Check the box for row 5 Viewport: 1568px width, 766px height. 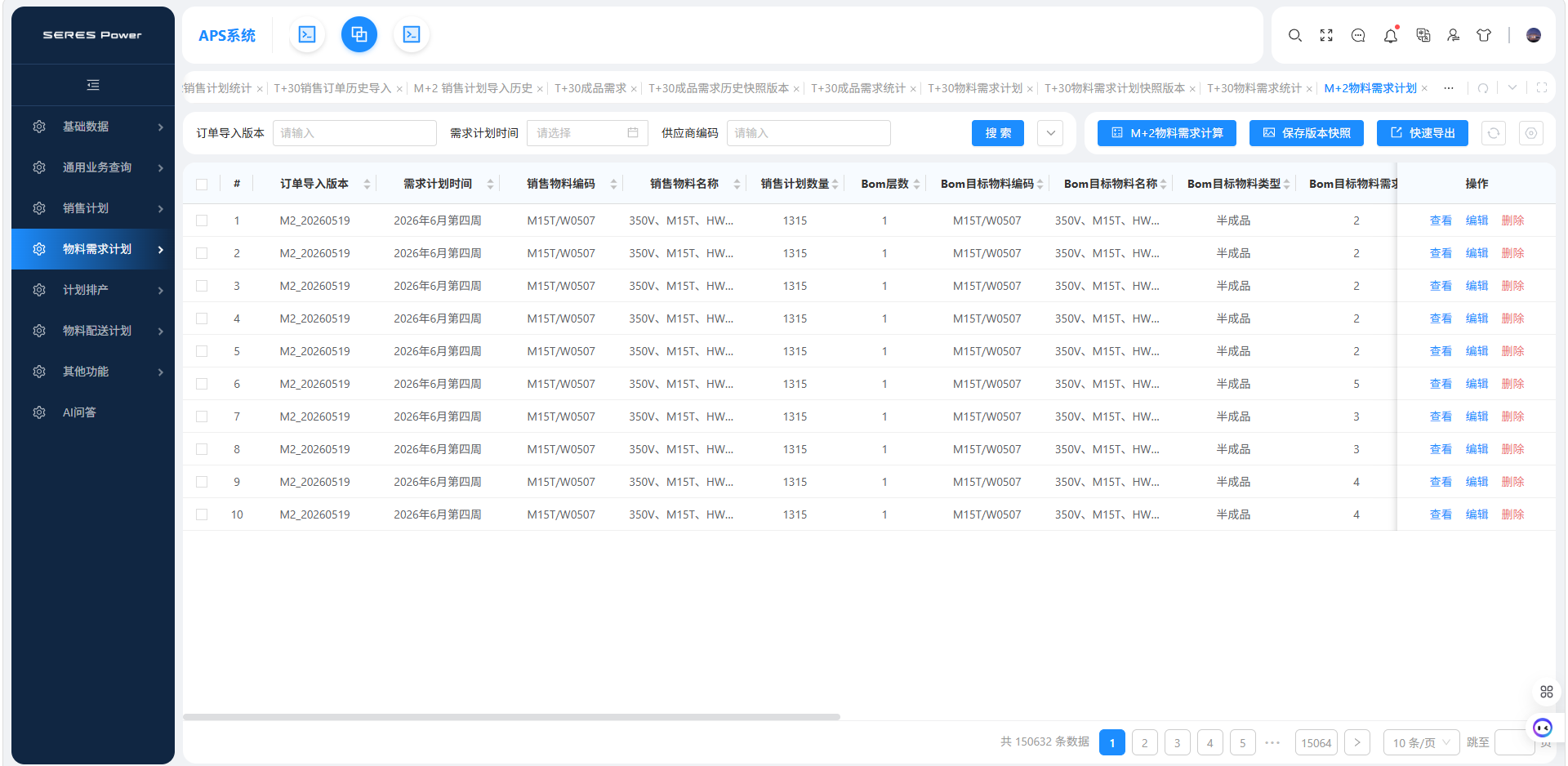point(202,351)
